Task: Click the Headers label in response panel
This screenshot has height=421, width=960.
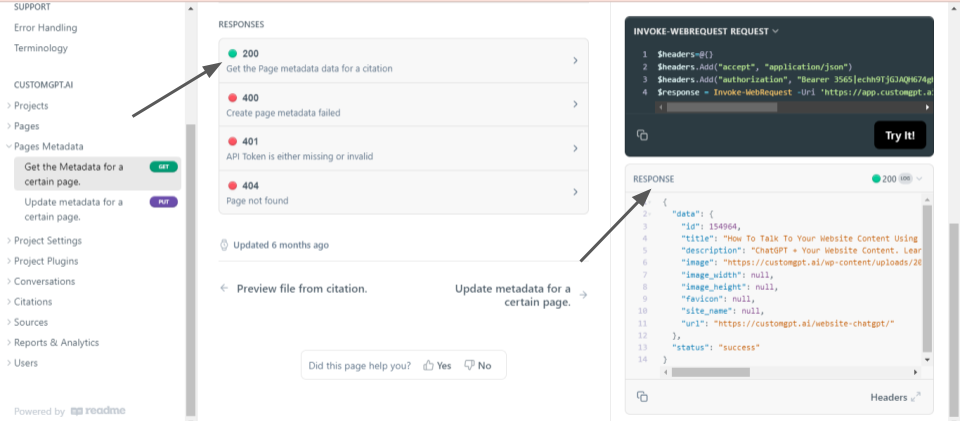Action: [888, 397]
